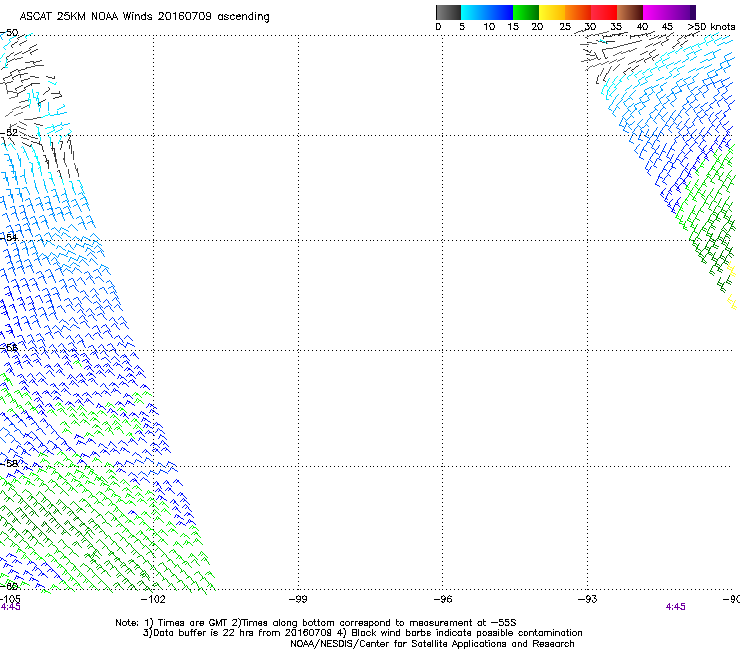Select the green 15-20 knots legend segment
Viewport: 740px width, 650px height.
point(526,12)
